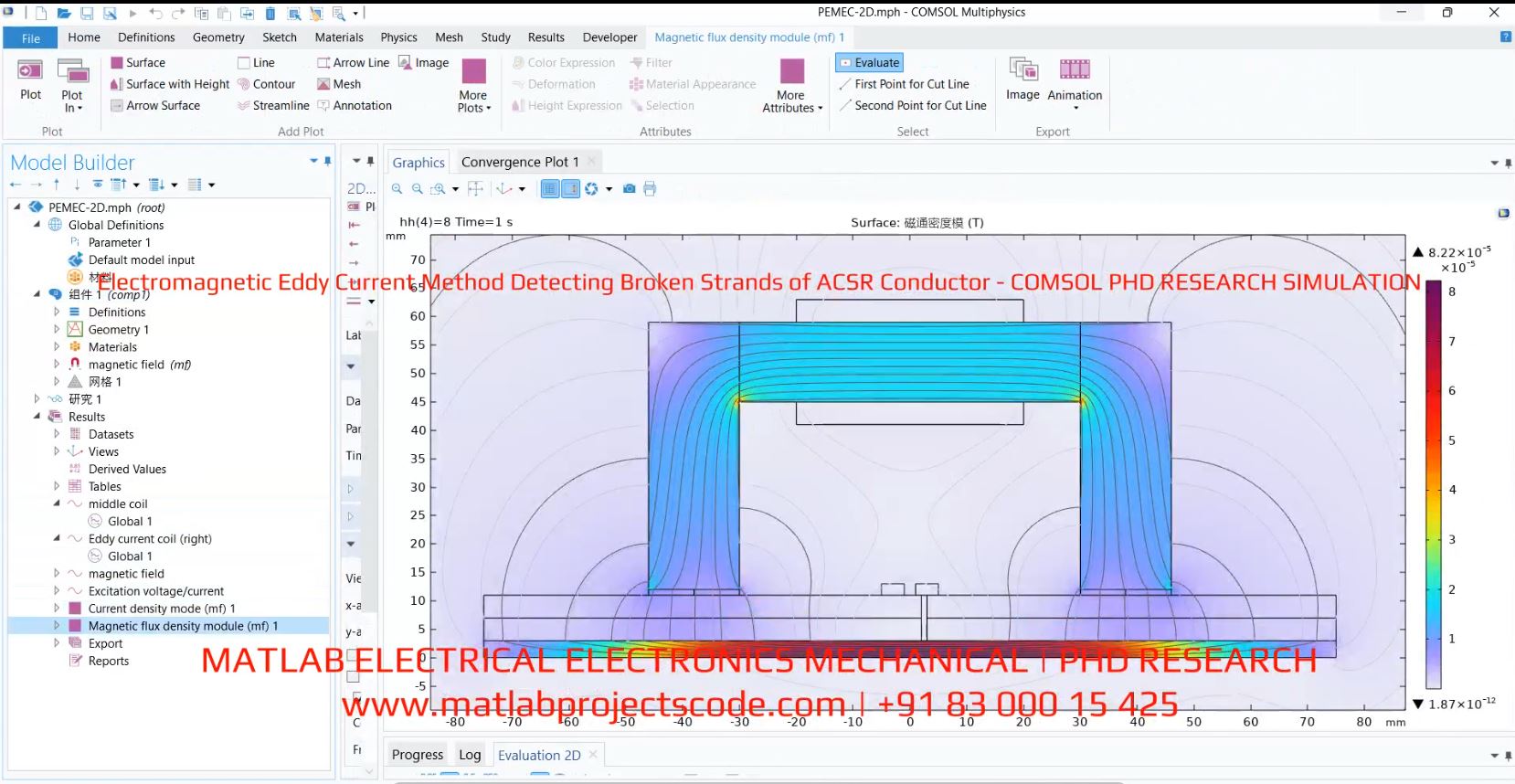The image size is (1515, 784).
Task: Click Zoom In icon in Graphics toolbar
Action: pos(397,189)
